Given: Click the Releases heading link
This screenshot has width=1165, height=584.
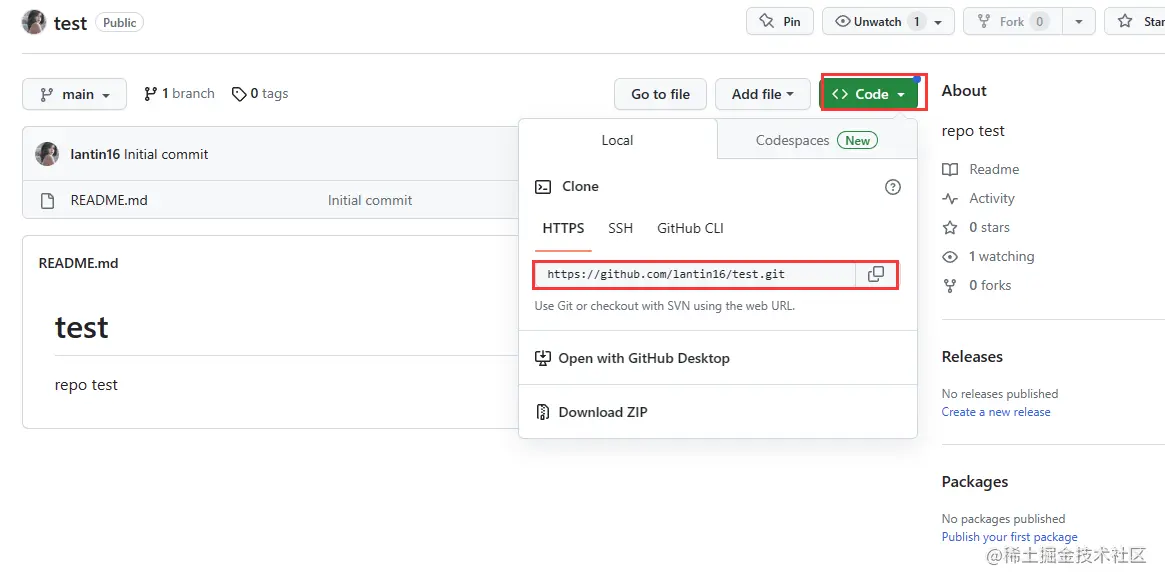Looking at the screenshot, I should coord(973,357).
